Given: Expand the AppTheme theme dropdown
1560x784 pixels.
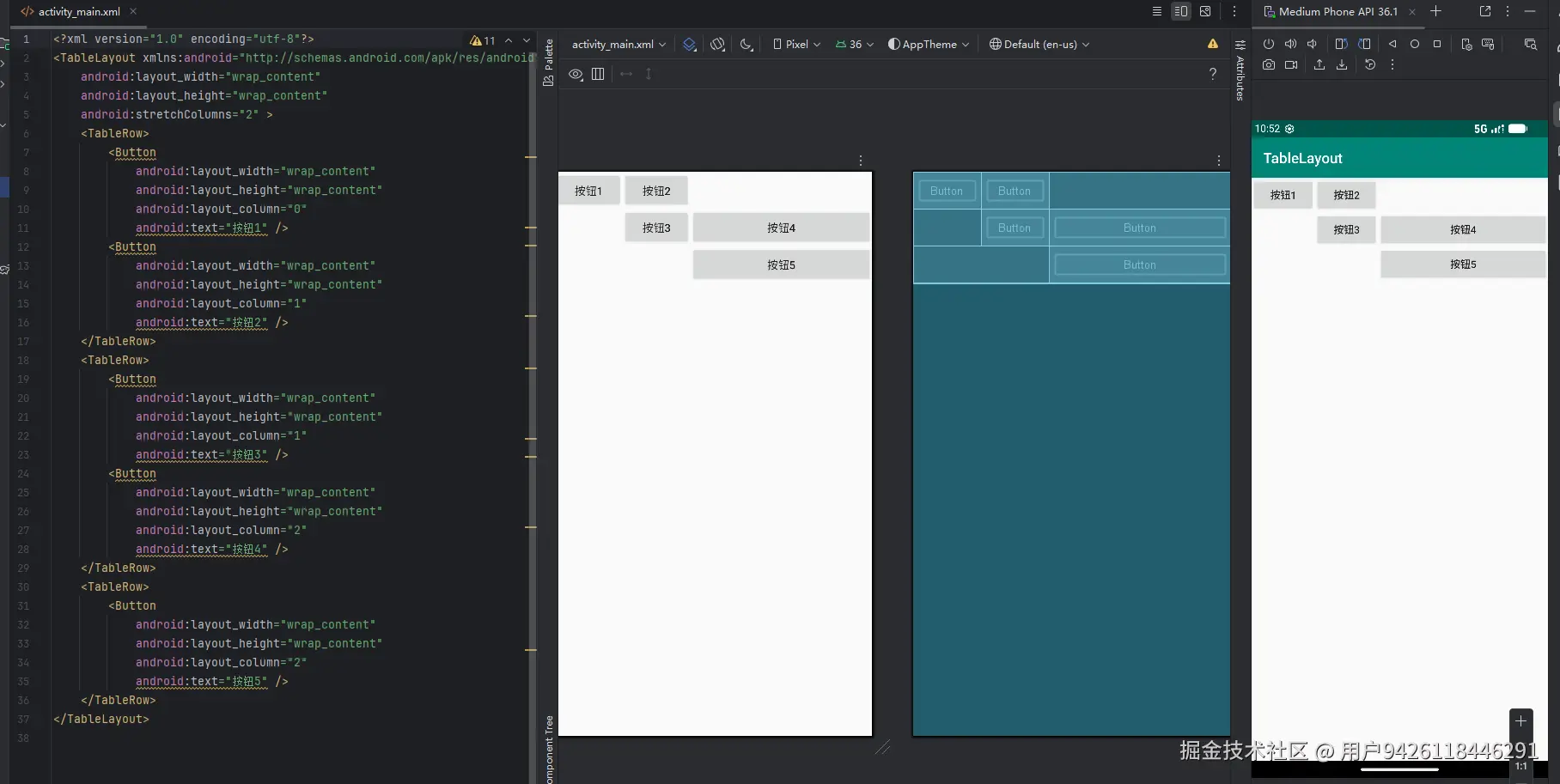Looking at the screenshot, I should pyautogui.click(x=929, y=45).
